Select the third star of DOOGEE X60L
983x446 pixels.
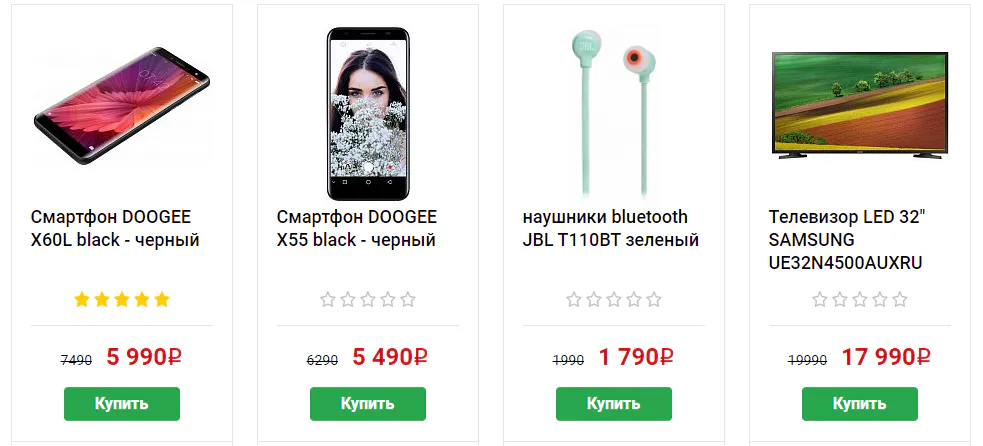[x=122, y=299]
